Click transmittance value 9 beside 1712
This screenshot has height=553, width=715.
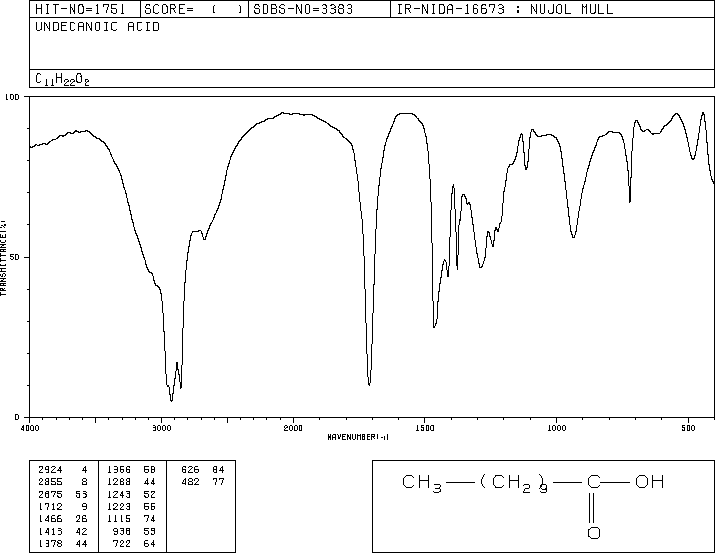[x=84, y=506]
